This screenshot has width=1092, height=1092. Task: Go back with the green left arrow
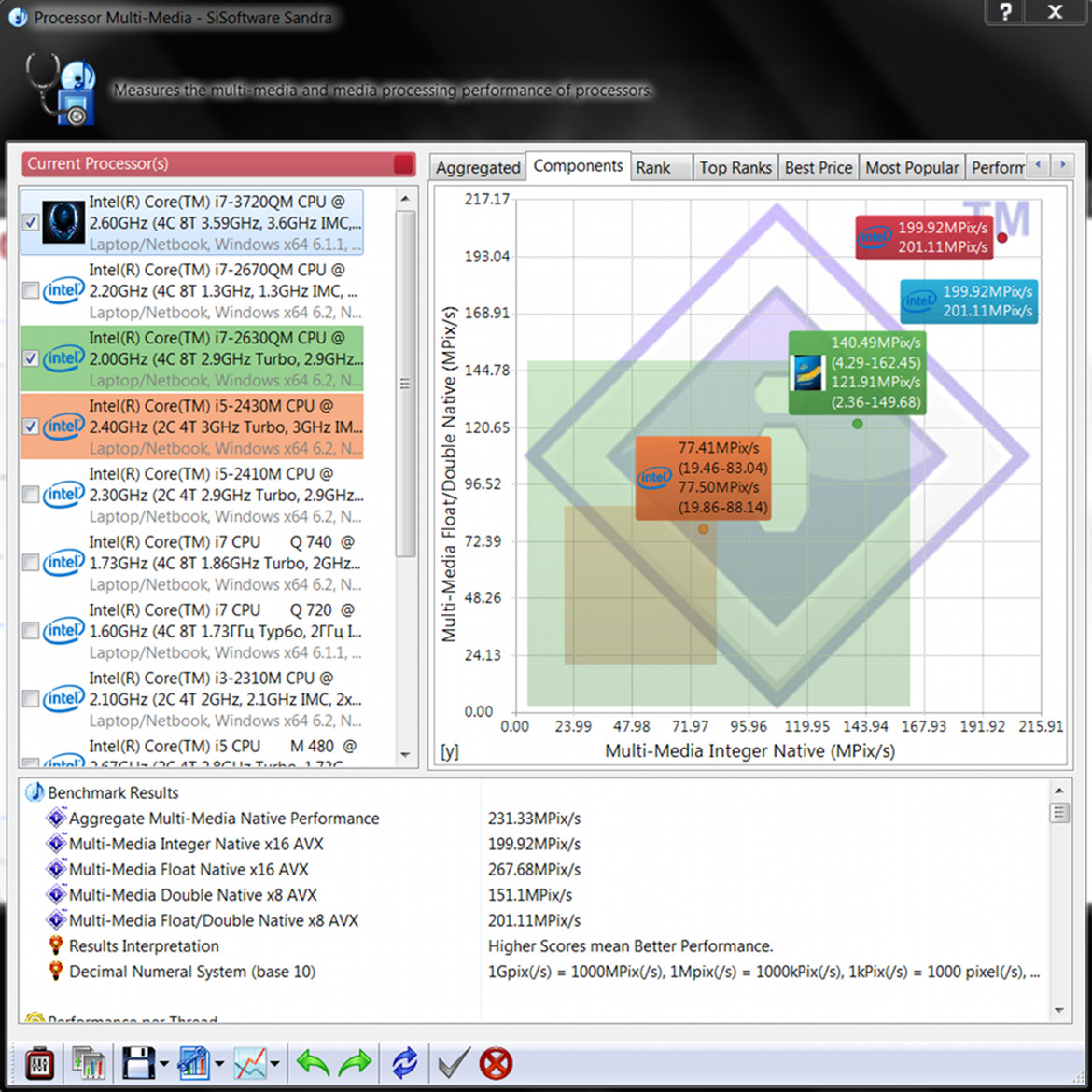tap(313, 1063)
